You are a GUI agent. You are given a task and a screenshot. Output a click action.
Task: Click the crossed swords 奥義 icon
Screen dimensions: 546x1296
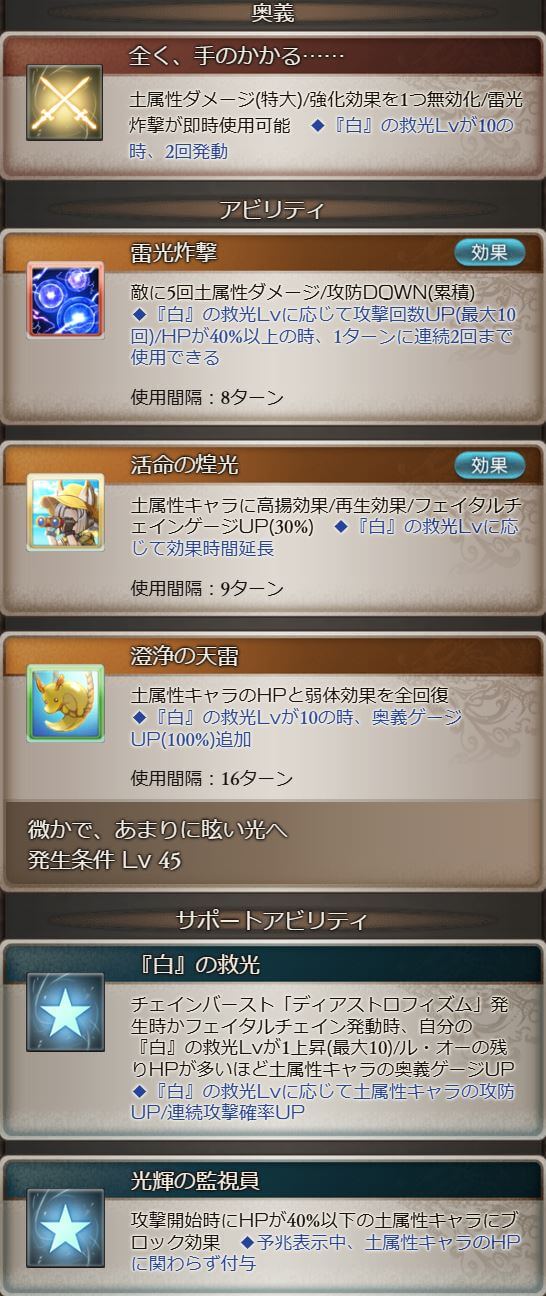(65, 103)
